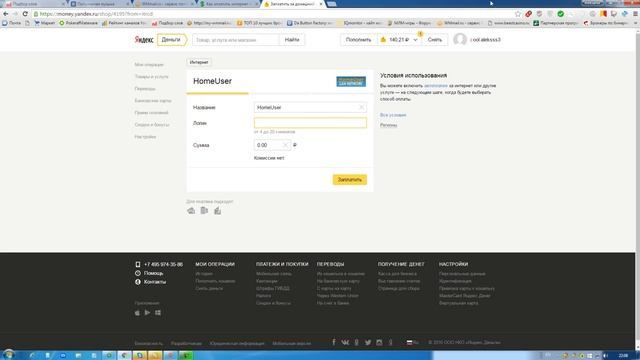640x360 pixels.
Task: Click the Интернет category tag
Action: pyautogui.click(x=199, y=62)
